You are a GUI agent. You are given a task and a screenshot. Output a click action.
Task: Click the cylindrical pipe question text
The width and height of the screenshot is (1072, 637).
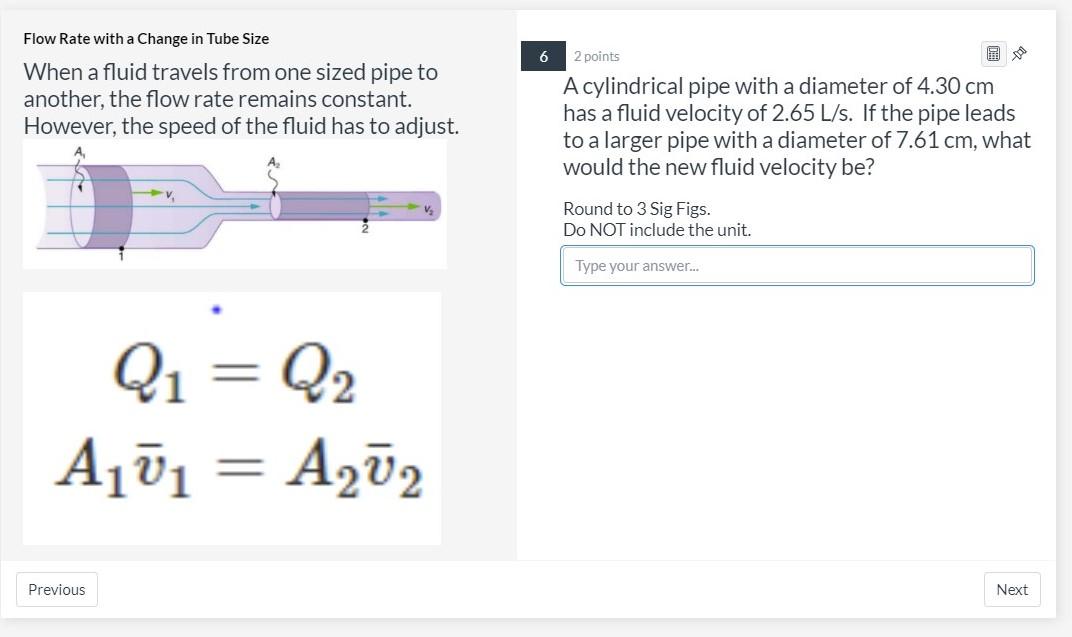(795, 126)
